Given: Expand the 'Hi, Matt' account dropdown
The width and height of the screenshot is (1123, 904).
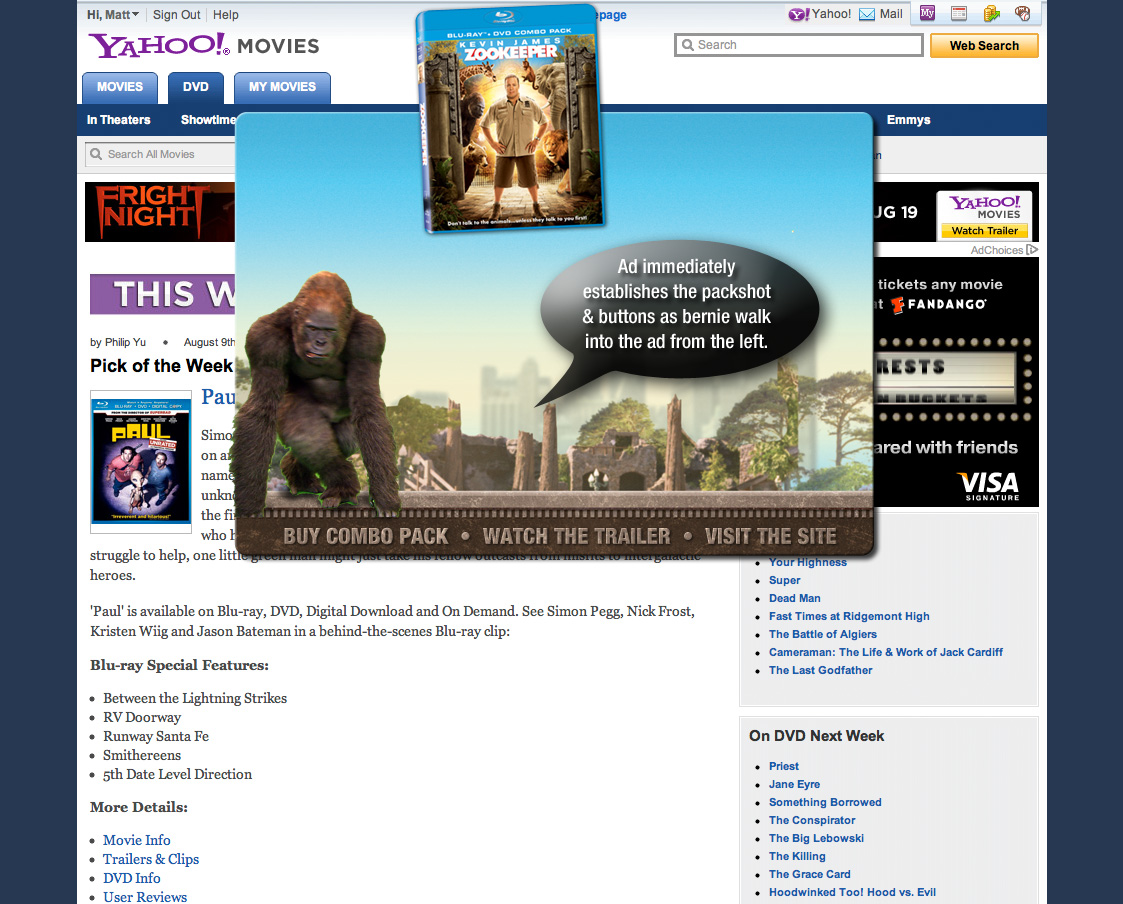Looking at the screenshot, I should pyautogui.click(x=113, y=14).
